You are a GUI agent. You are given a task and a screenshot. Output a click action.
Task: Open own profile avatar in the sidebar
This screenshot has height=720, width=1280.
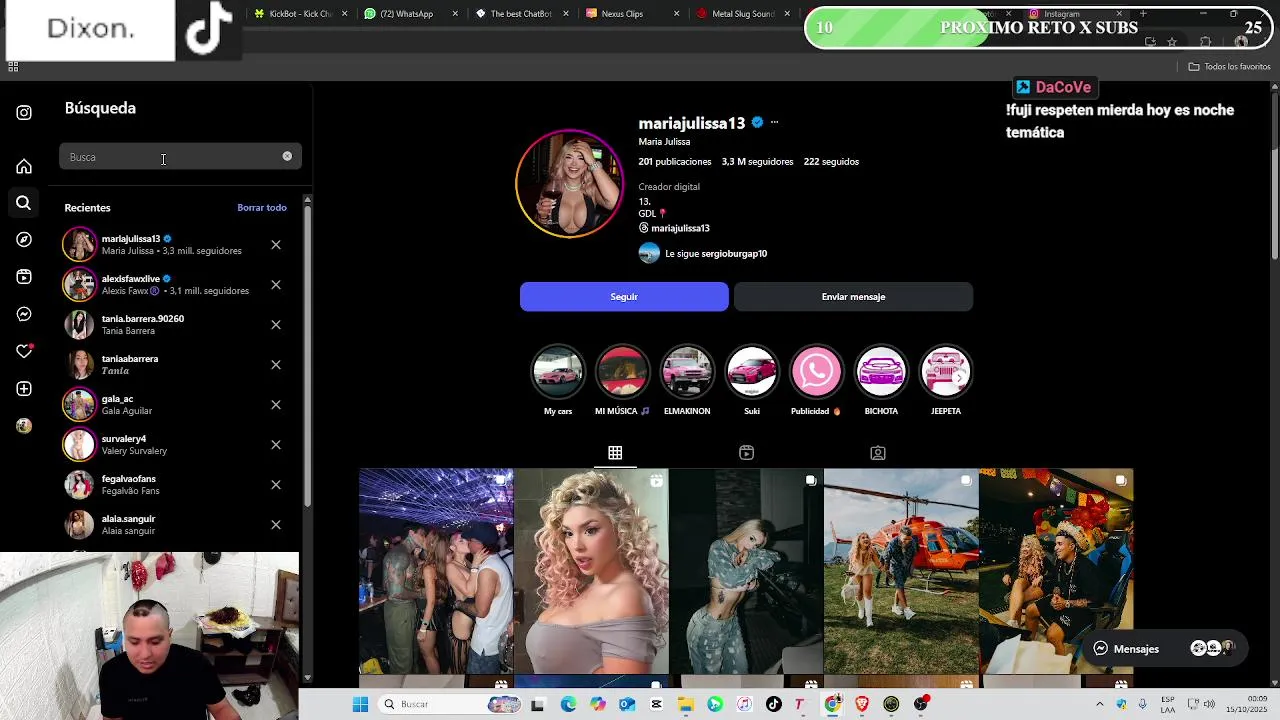24,425
